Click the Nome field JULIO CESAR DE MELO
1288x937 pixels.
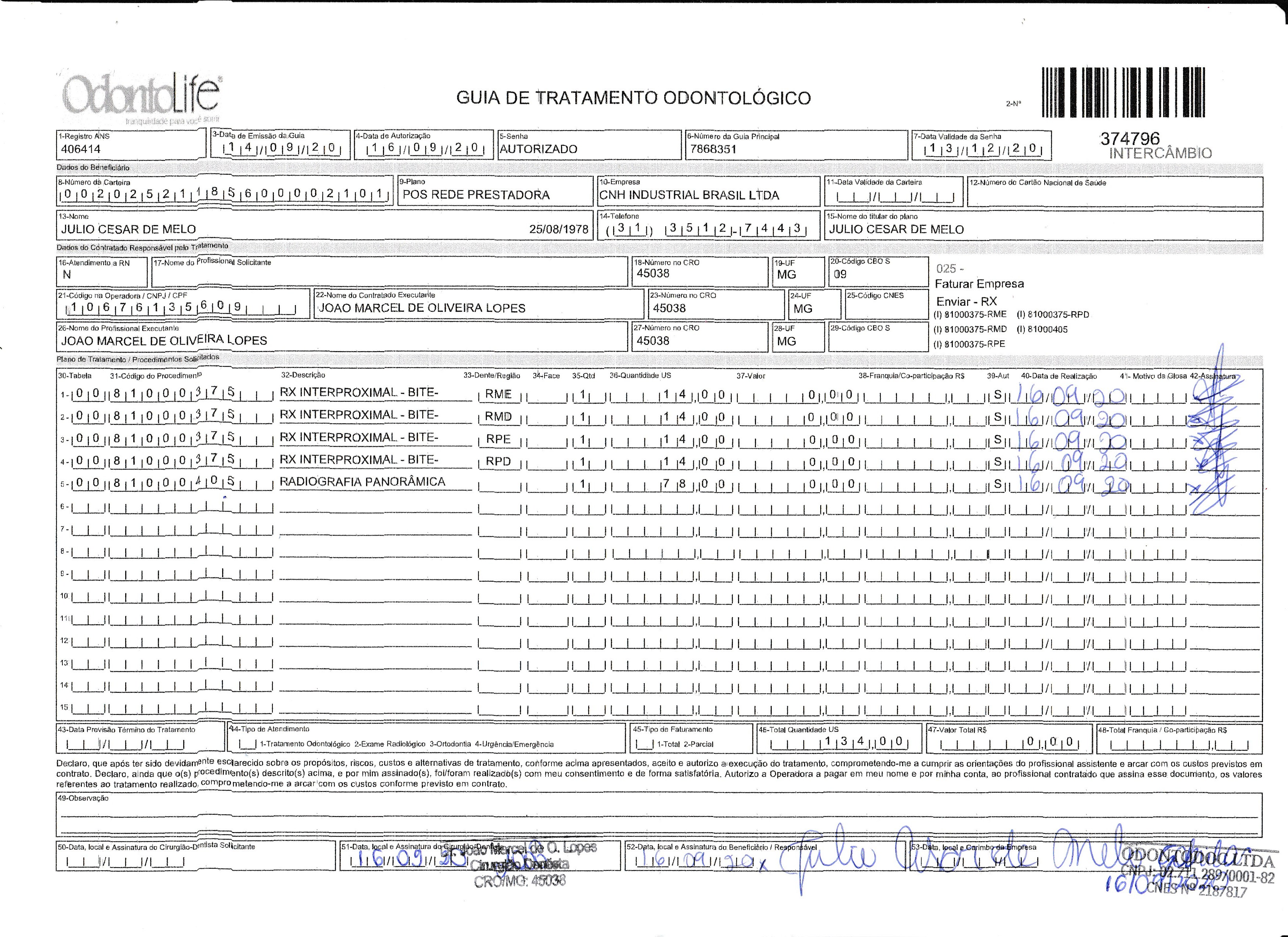129,229
